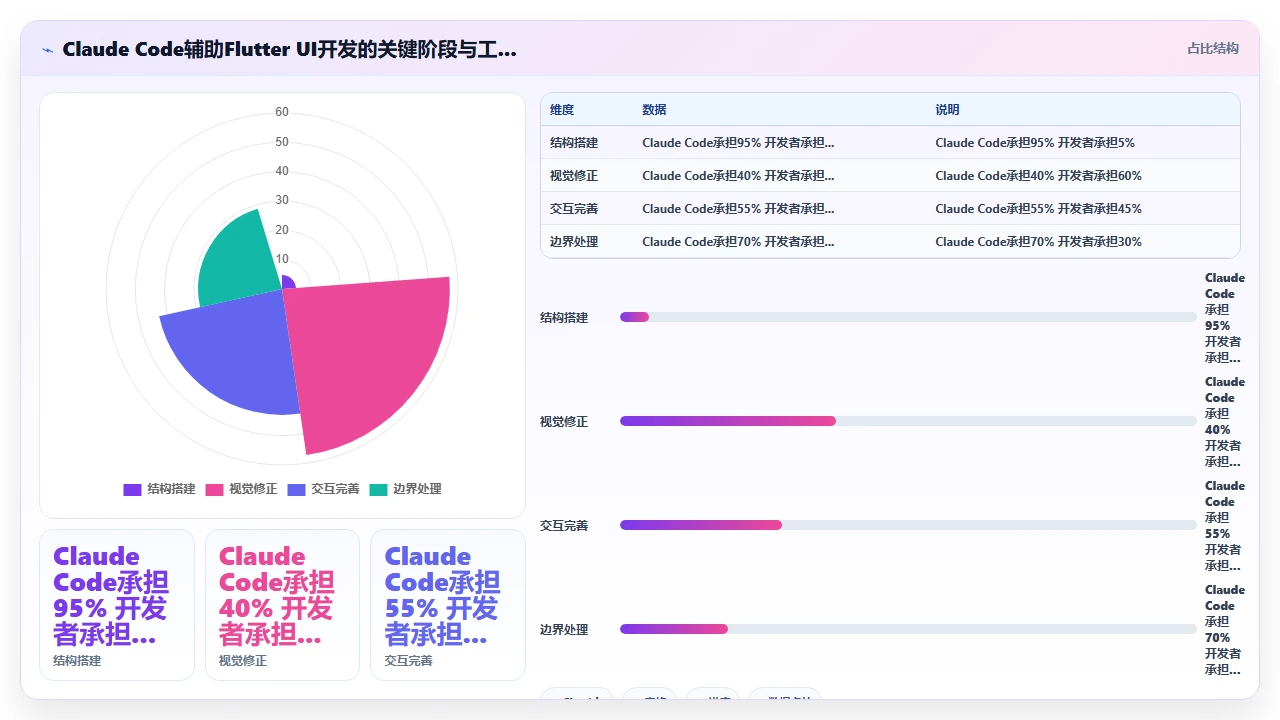The width and height of the screenshot is (1280, 720).
Task: Click the 交互完善 label left of its progress bar
Action: pos(564,526)
